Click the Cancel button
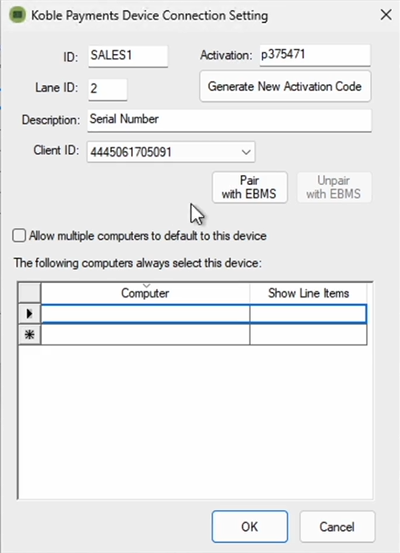 [x=337, y=527]
